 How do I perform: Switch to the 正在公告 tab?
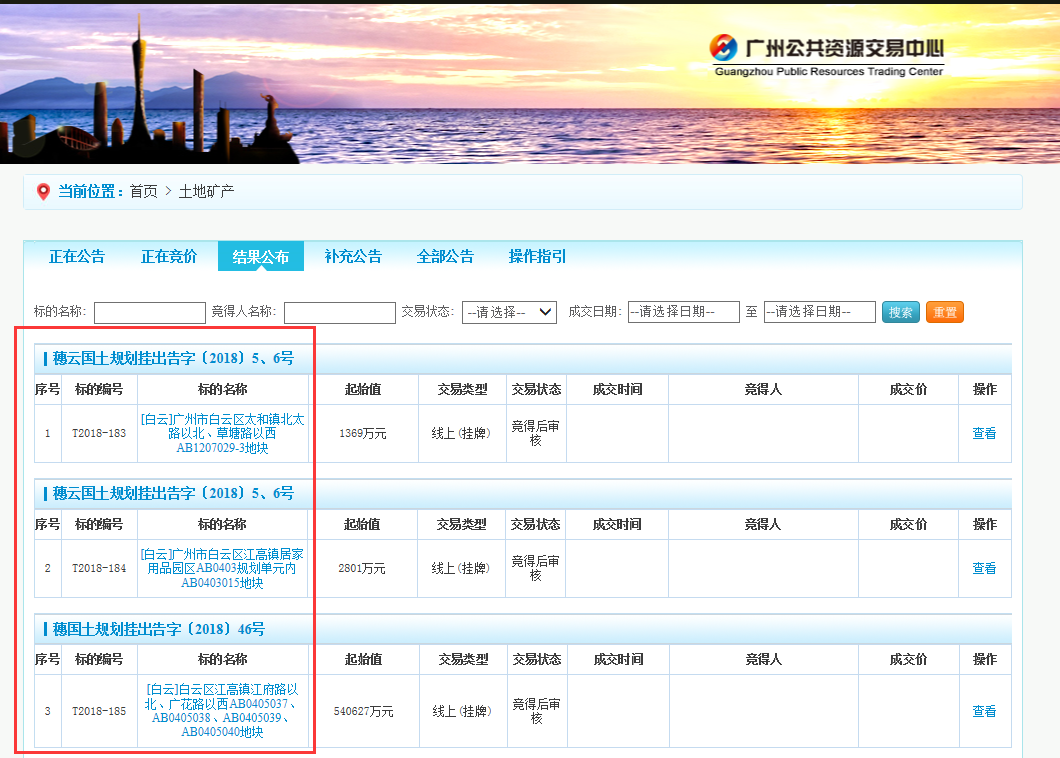click(x=76, y=256)
